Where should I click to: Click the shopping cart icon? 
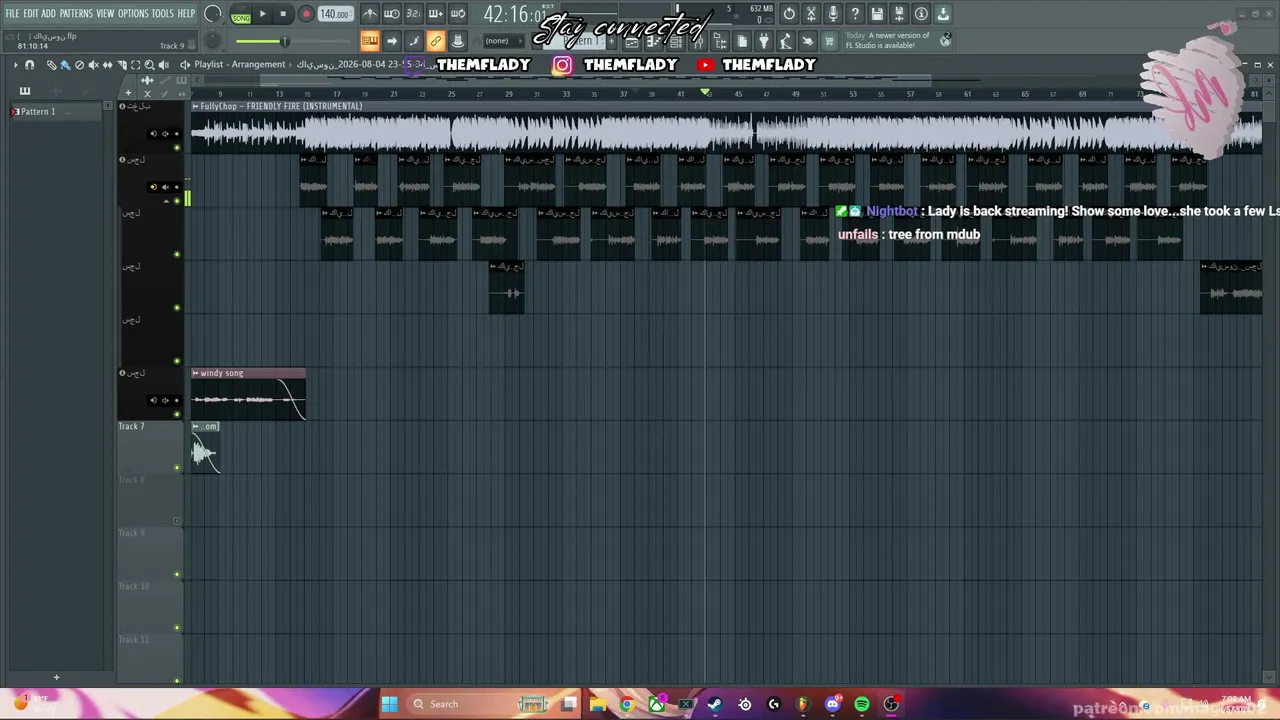click(x=829, y=41)
